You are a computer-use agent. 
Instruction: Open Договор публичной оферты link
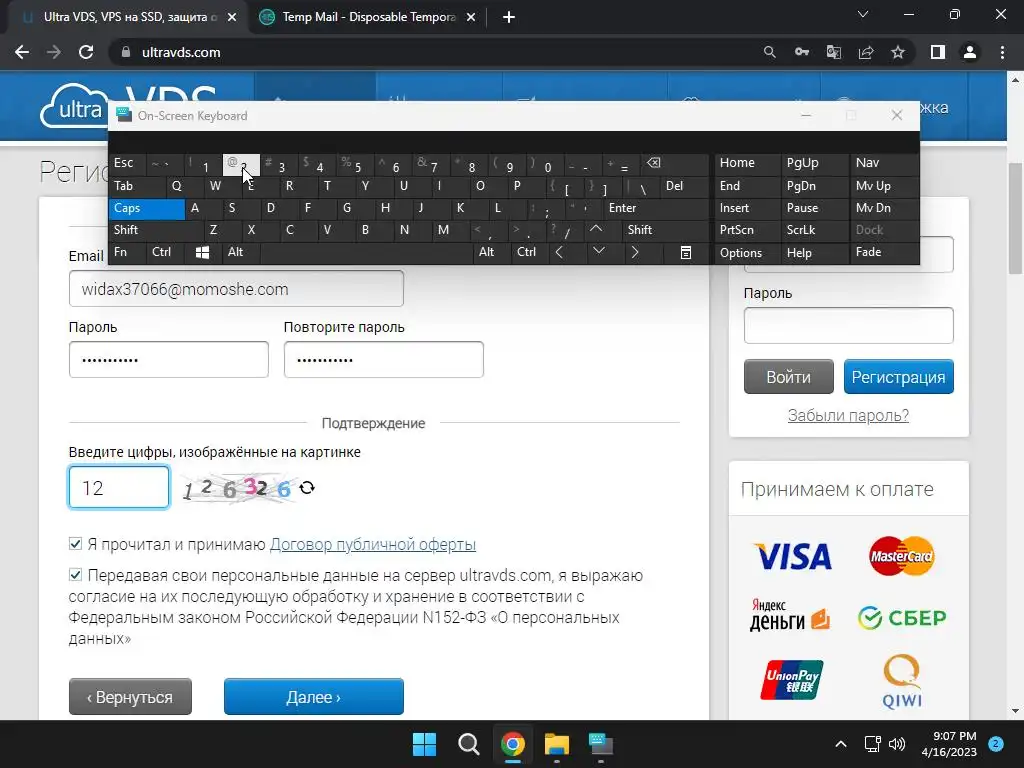tap(372, 544)
